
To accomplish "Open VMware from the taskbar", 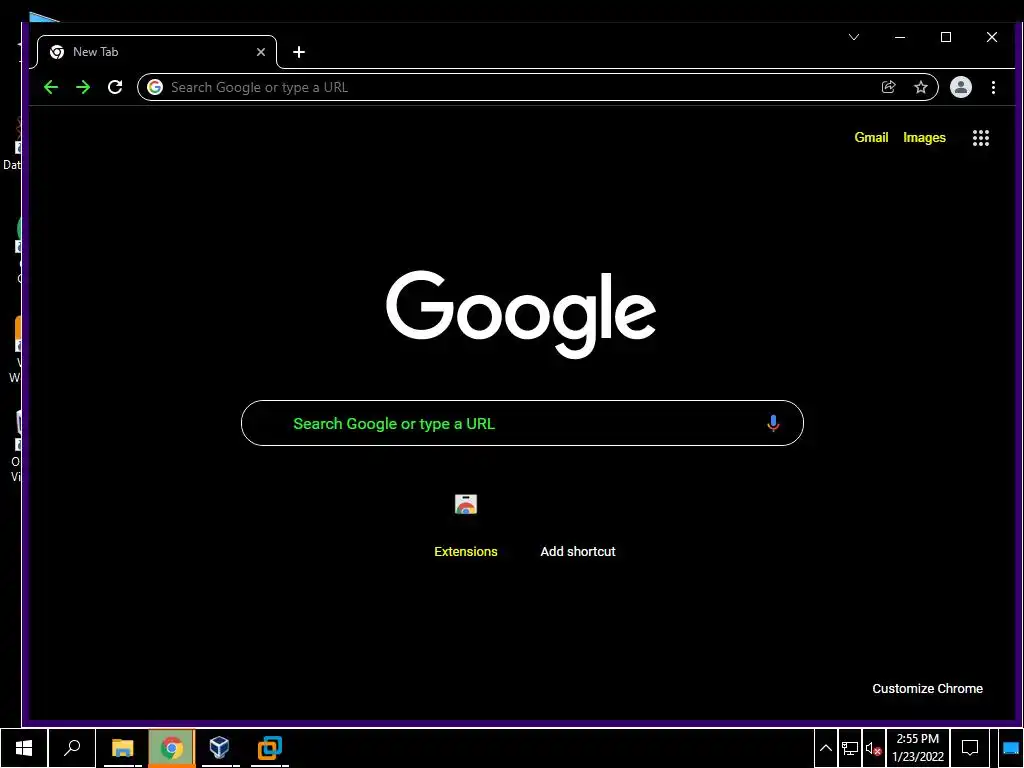I will pyautogui.click(x=269, y=748).
